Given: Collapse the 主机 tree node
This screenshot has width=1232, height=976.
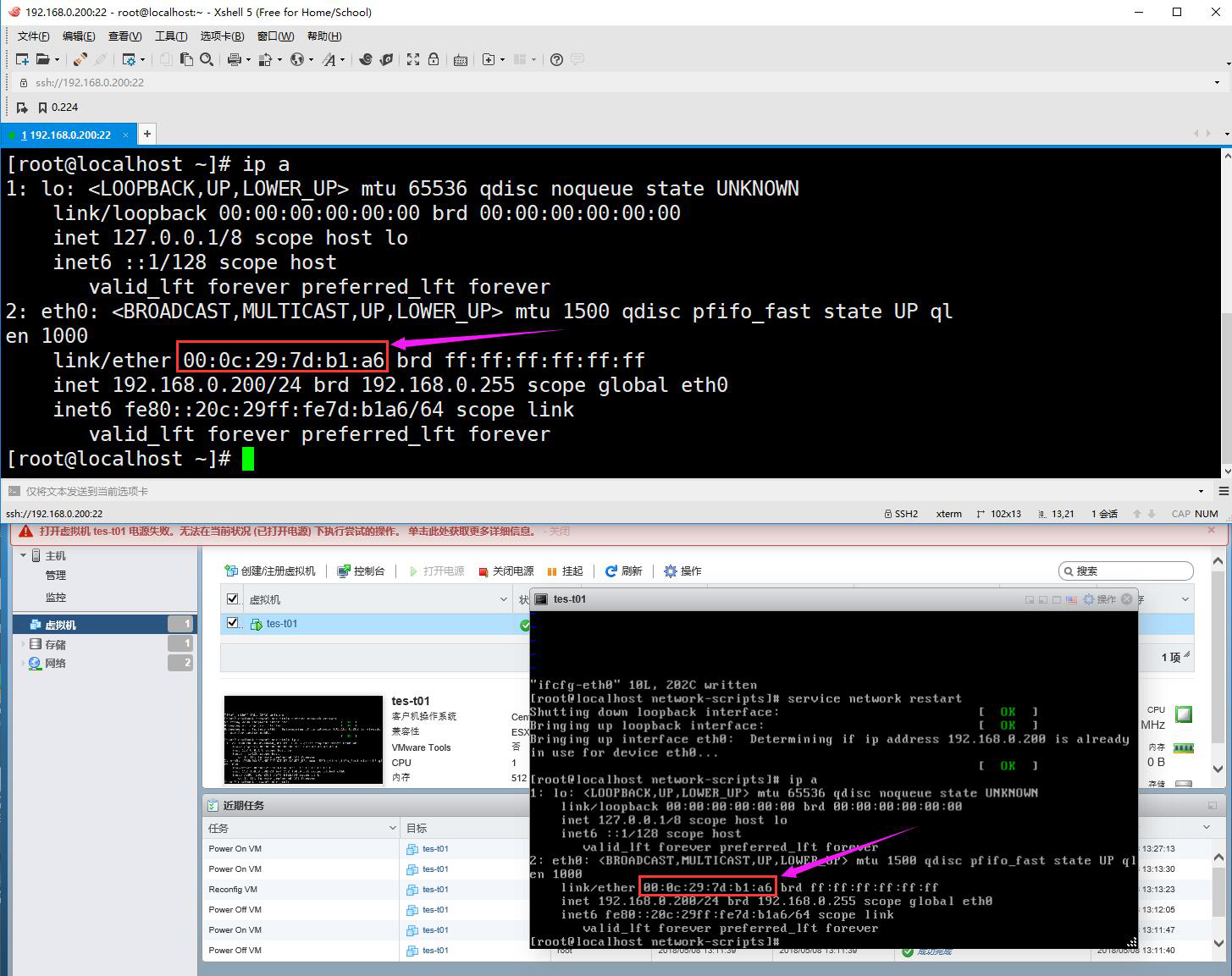Looking at the screenshot, I should (23, 555).
